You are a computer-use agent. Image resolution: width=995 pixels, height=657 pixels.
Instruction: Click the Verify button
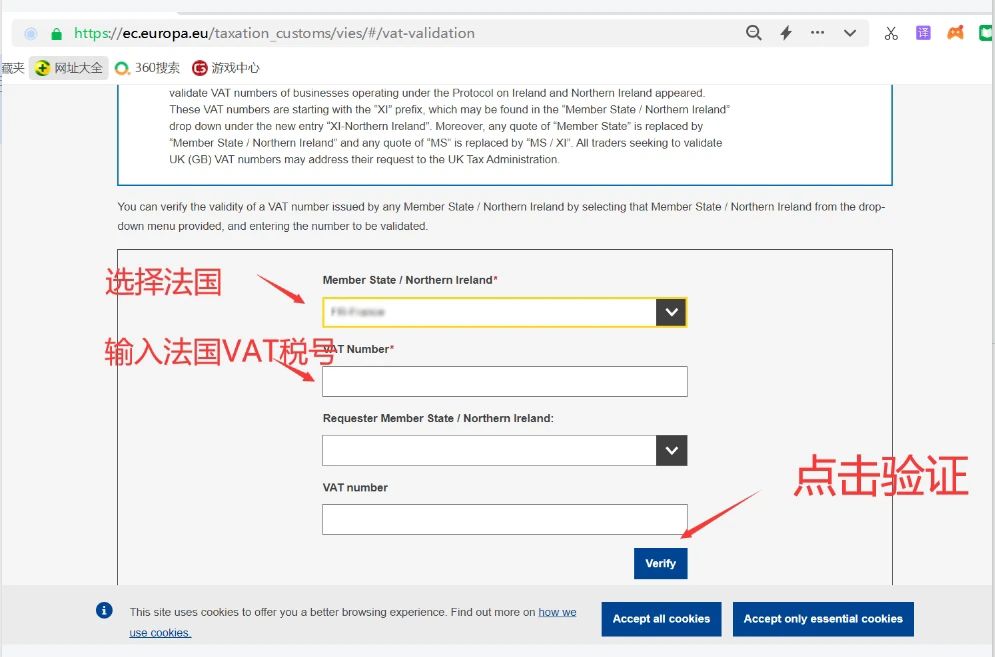point(661,564)
